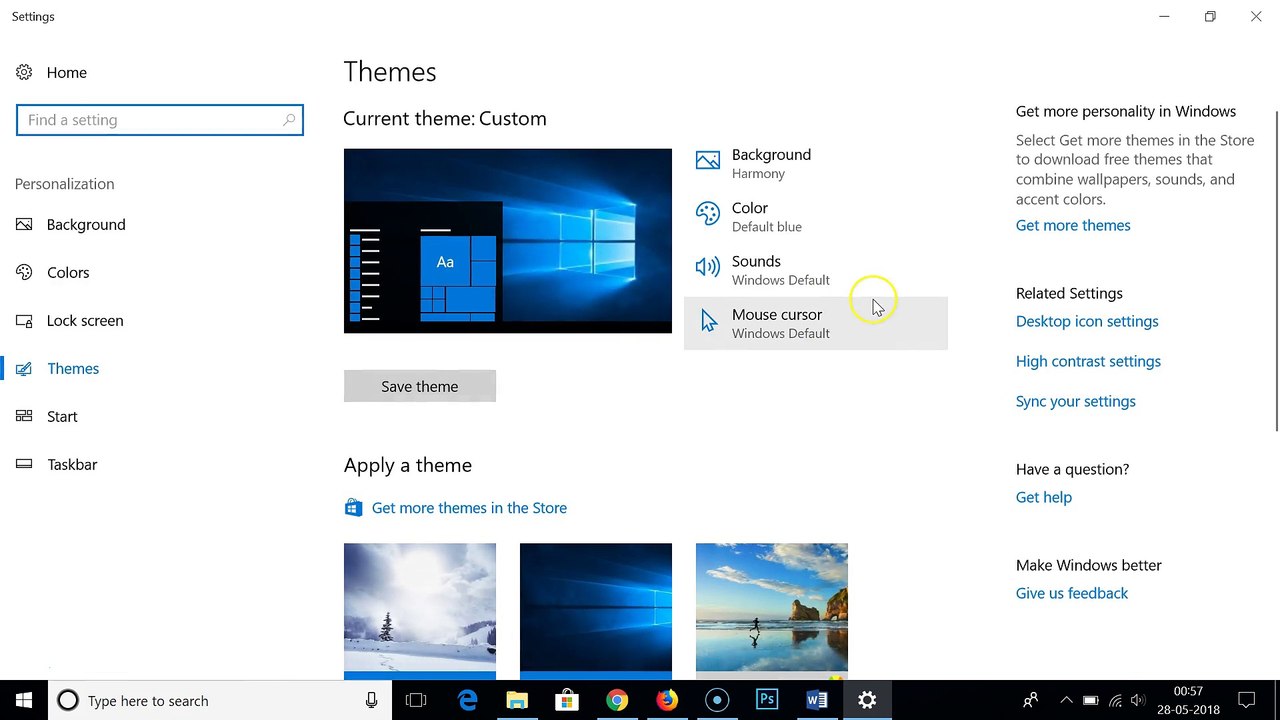Open Task View on the taskbar
This screenshot has width=1280, height=720.
[416, 700]
